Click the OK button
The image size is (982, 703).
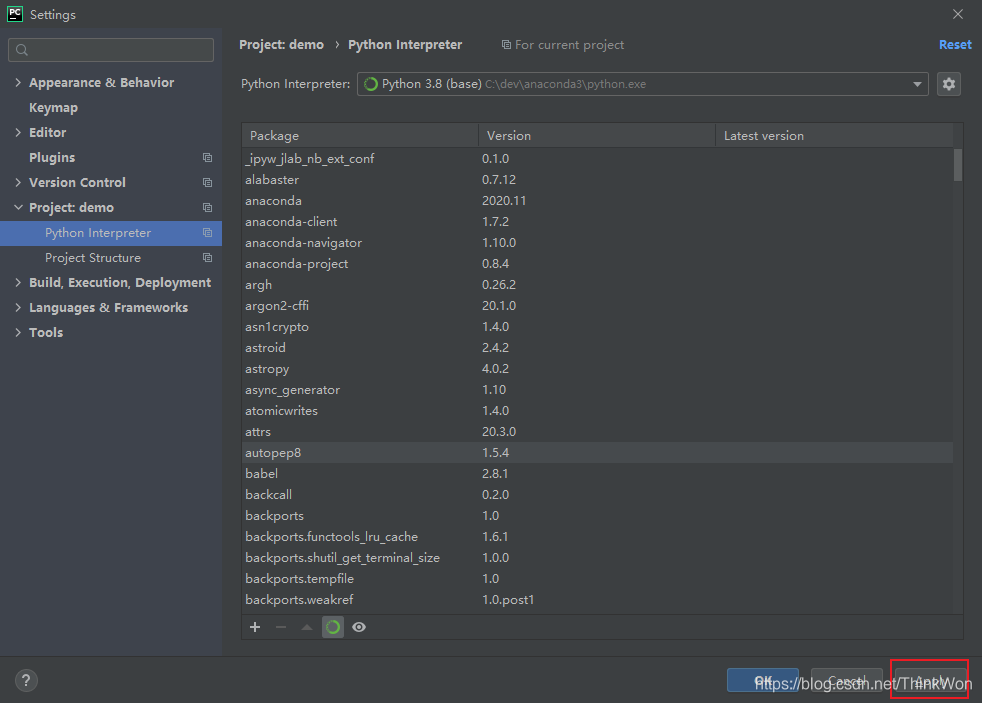pyautogui.click(x=763, y=680)
